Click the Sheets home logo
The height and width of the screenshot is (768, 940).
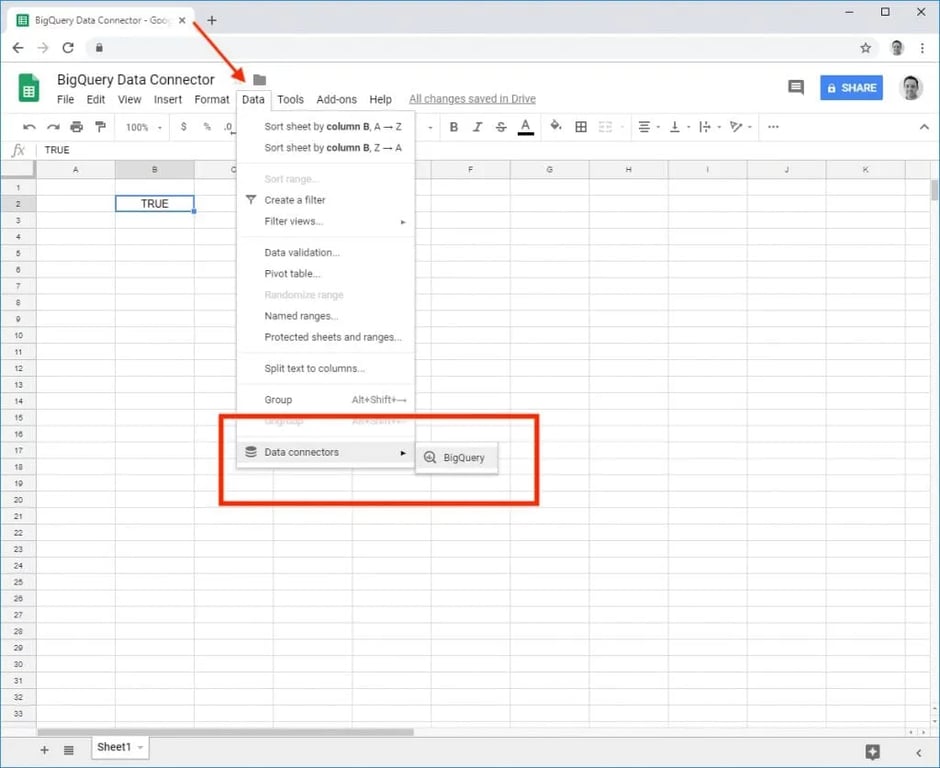(28, 88)
